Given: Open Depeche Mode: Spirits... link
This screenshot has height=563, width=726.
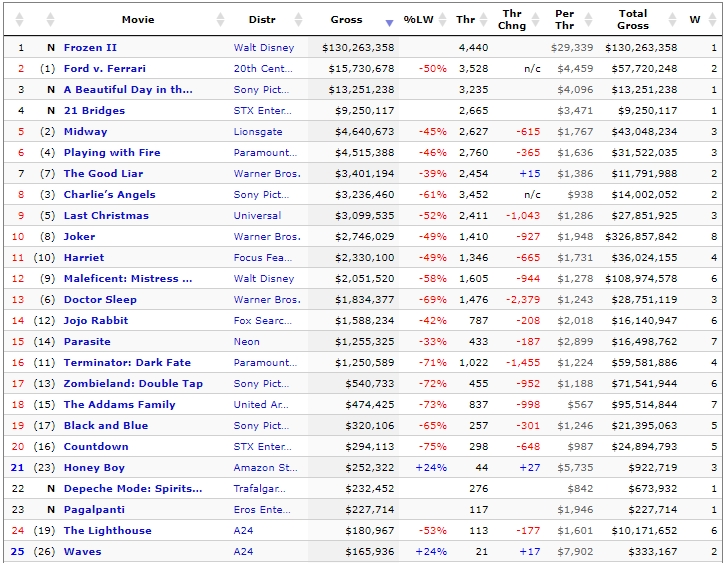Looking at the screenshot, I should tap(133, 488).
